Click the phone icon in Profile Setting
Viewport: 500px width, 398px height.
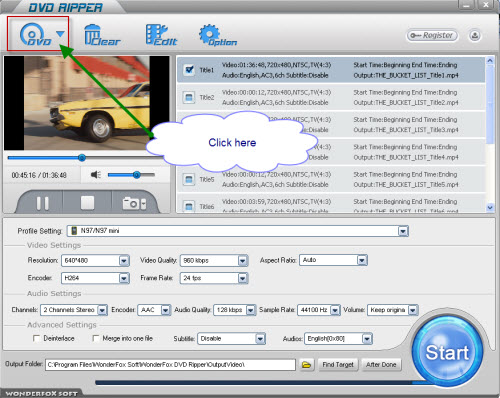tap(74, 231)
